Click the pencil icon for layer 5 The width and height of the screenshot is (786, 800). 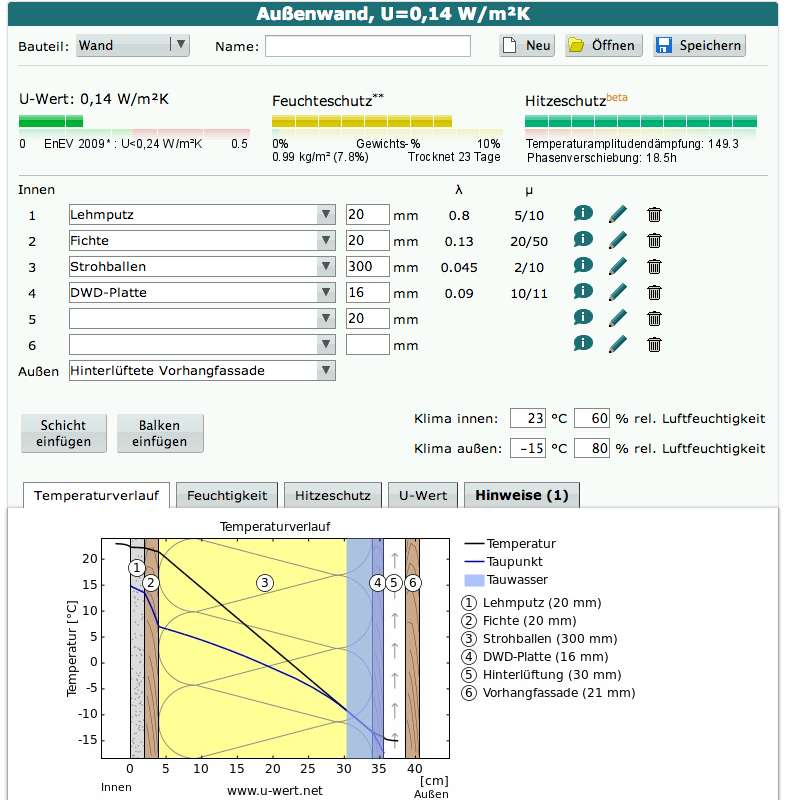click(x=617, y=318)
